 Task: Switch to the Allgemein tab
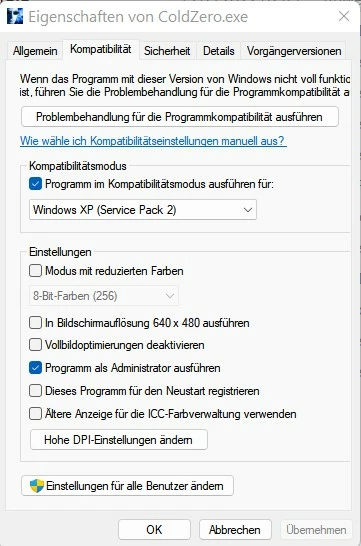pyautogui.click(x=35, y=51)
